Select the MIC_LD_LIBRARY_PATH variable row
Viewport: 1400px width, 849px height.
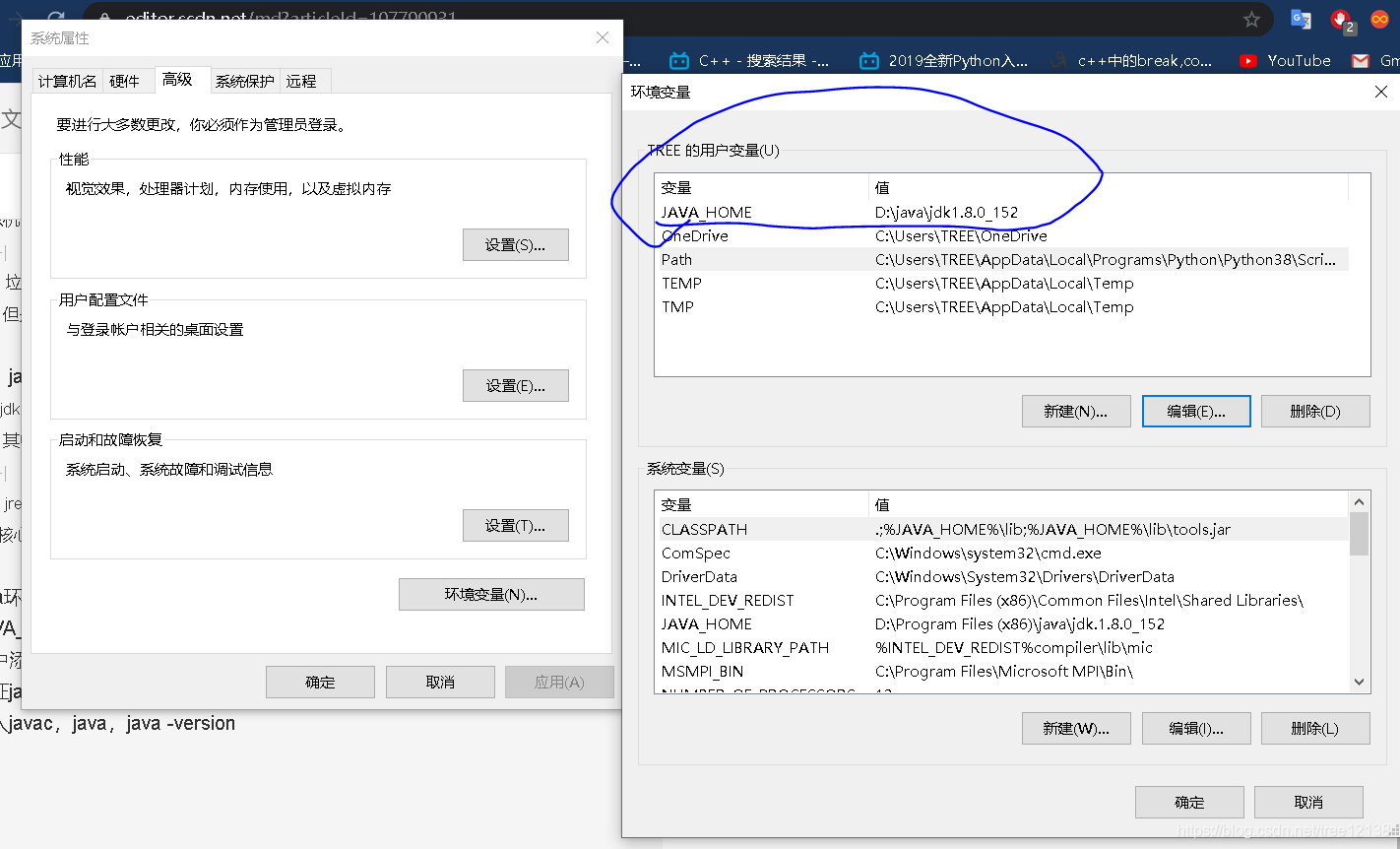(x=1001, y=648)
